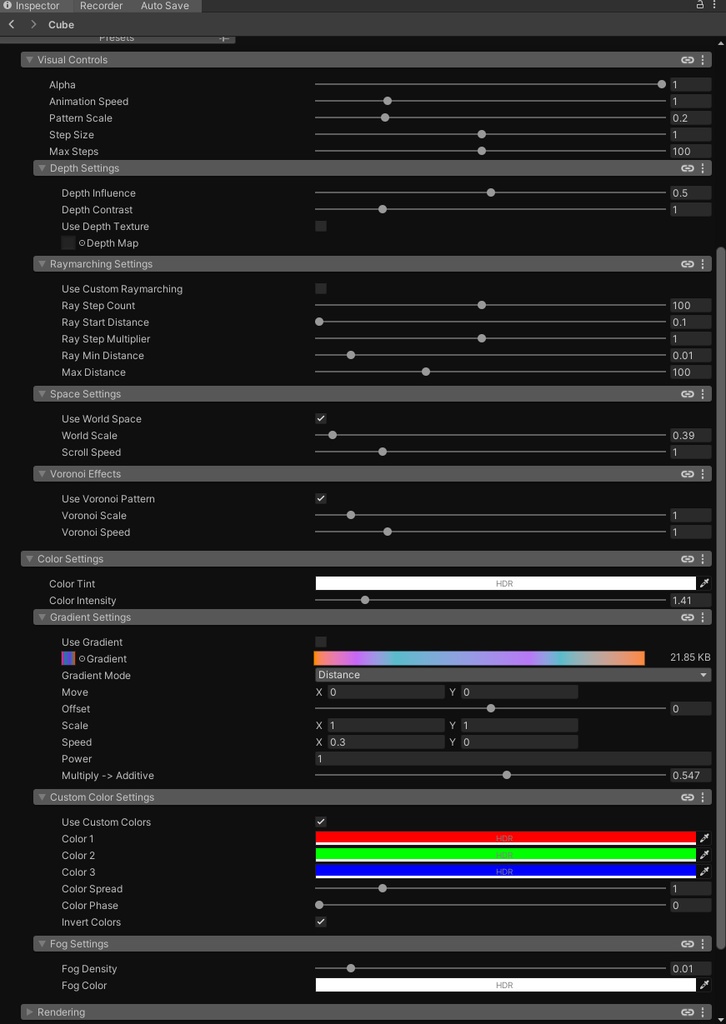Click the link icon on Fog Settings
726x1024 pixels.
tap(687, 944)
